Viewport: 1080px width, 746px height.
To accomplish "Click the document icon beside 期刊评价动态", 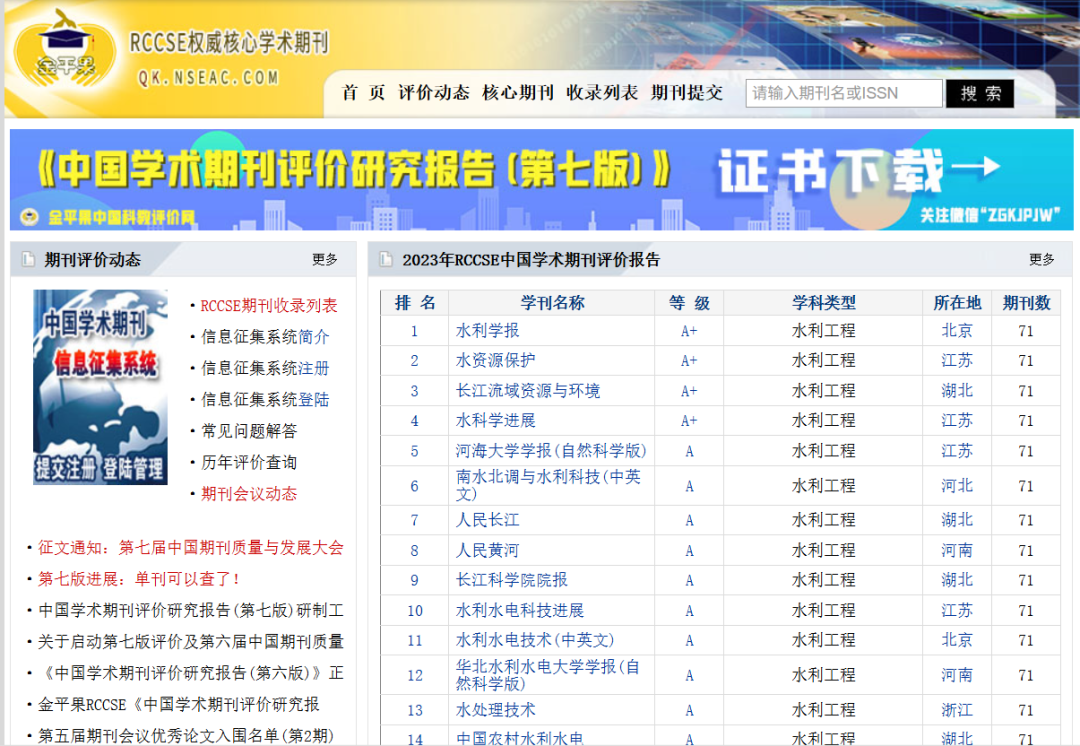I will point(27,259).
